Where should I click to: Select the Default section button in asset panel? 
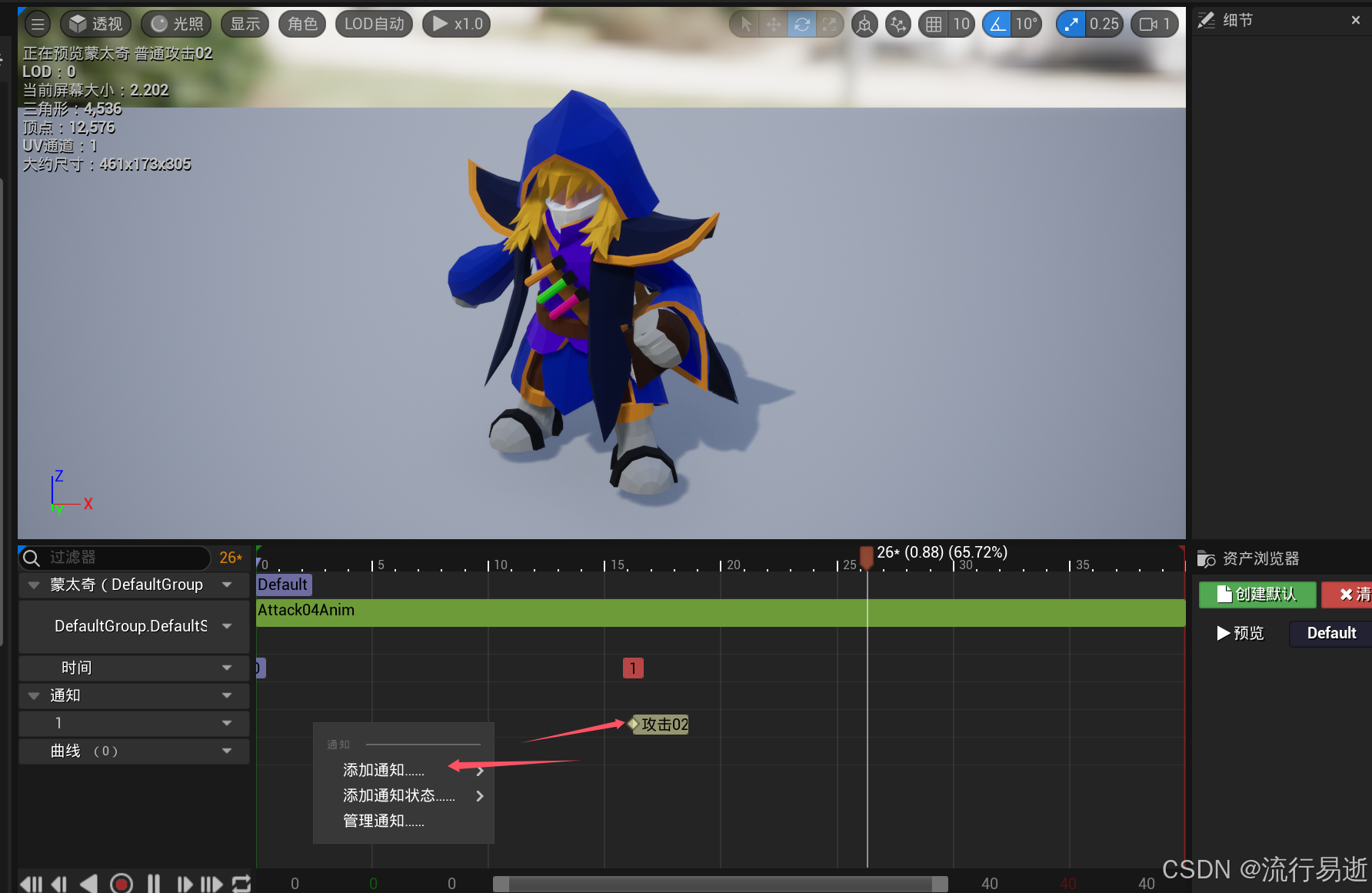click(x=1330, y=633)
